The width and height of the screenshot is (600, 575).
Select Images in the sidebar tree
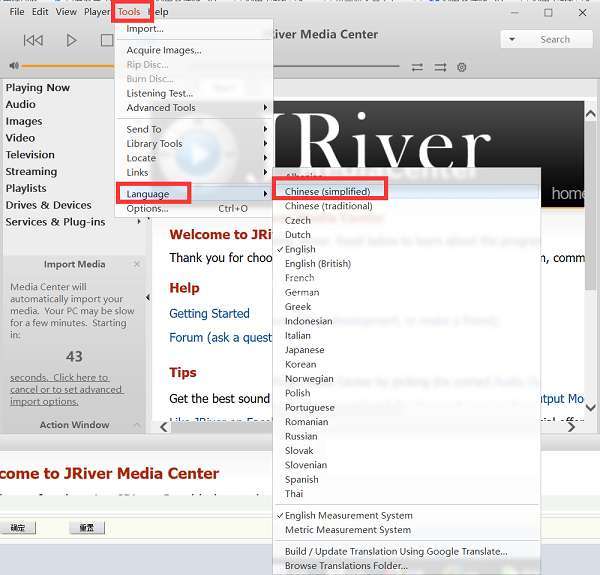[x=24, y=121]
